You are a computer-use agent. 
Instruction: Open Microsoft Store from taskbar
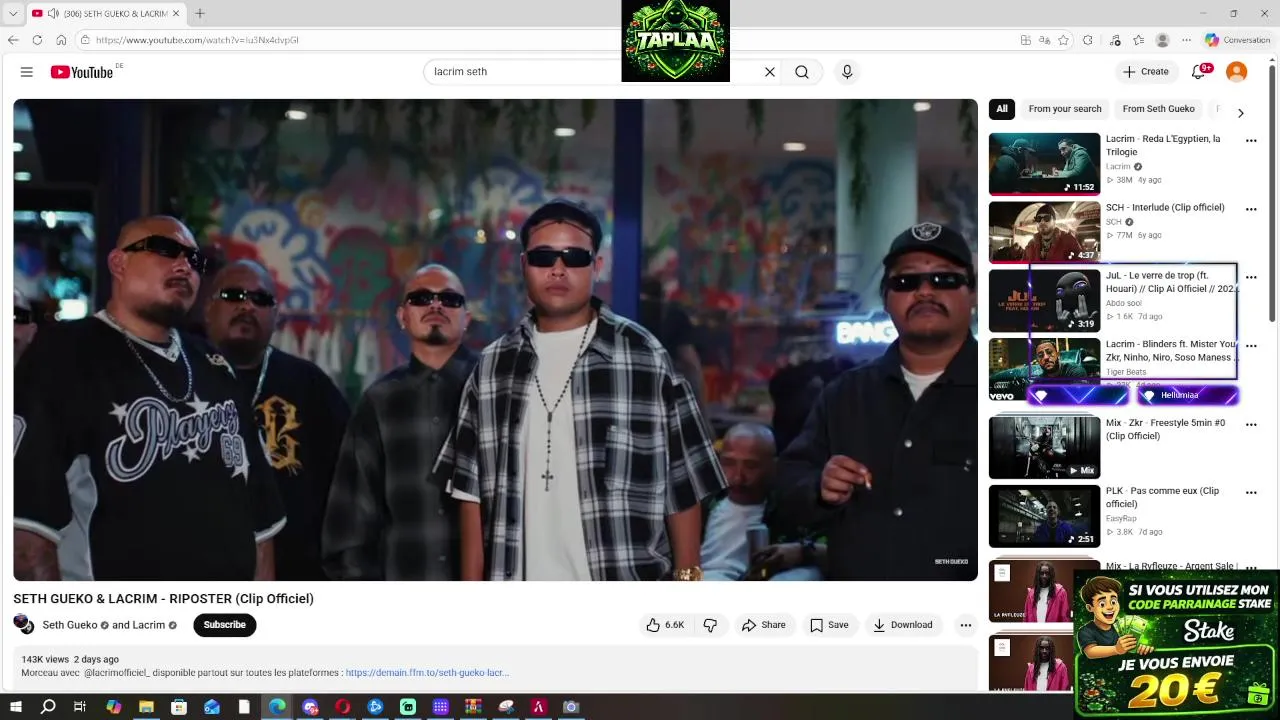point(179,707)
